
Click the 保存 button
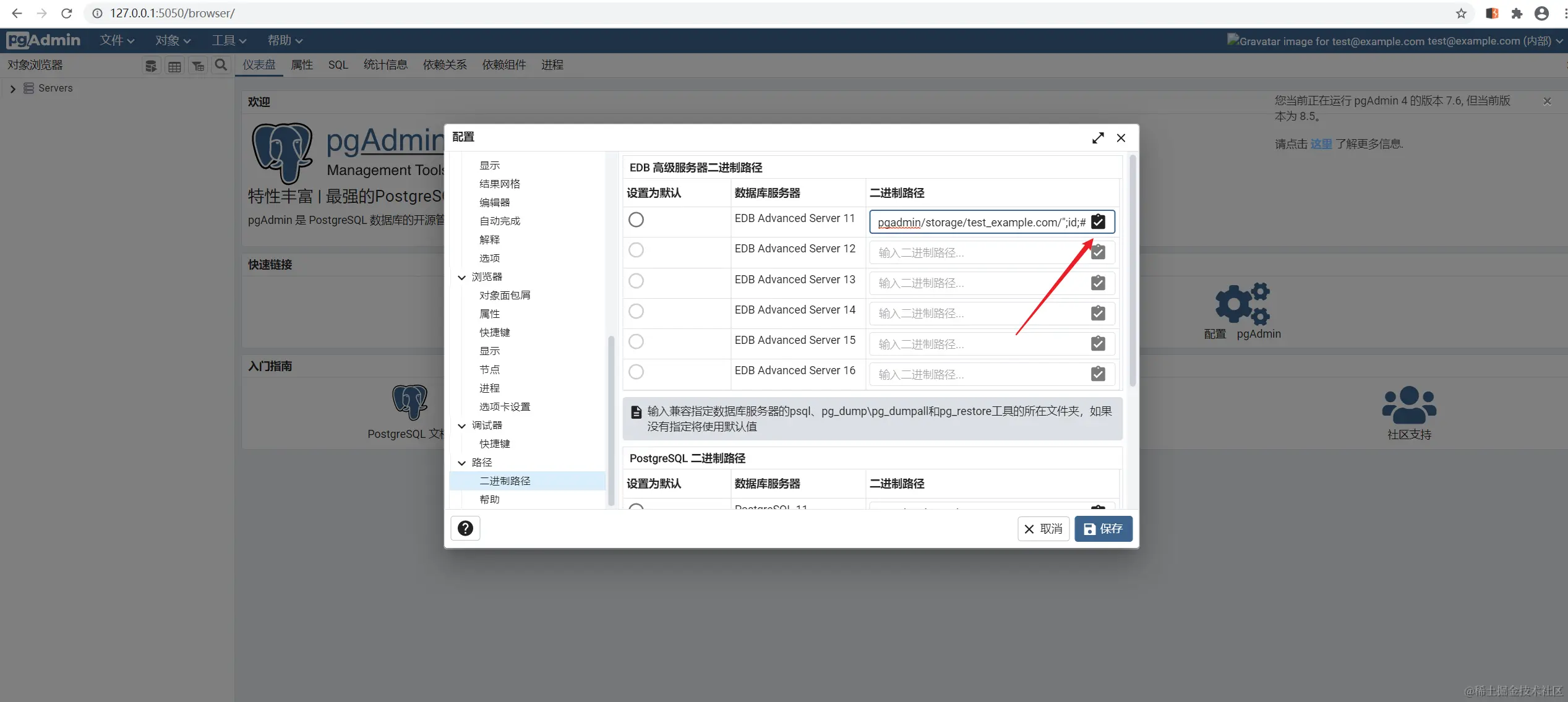(x=1103, y=529)
